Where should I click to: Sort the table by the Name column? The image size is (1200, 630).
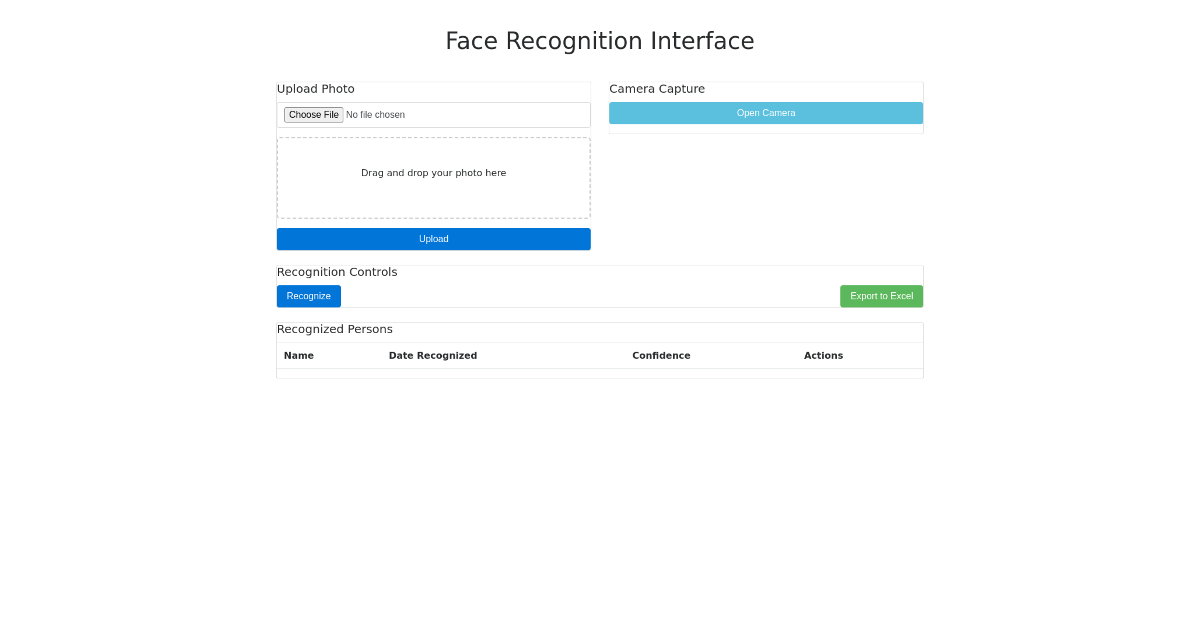pos(298,355)
